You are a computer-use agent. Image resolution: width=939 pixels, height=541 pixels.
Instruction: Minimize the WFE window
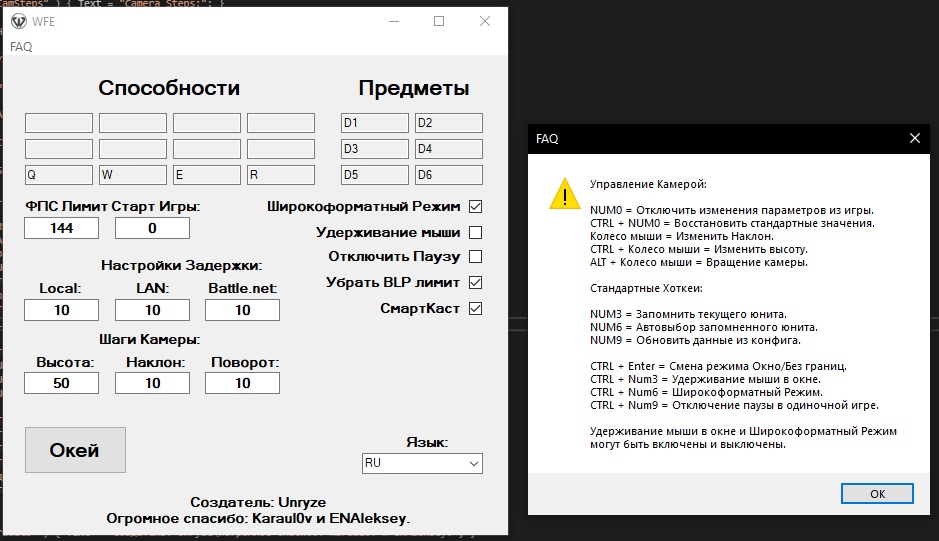coord(393,22)
